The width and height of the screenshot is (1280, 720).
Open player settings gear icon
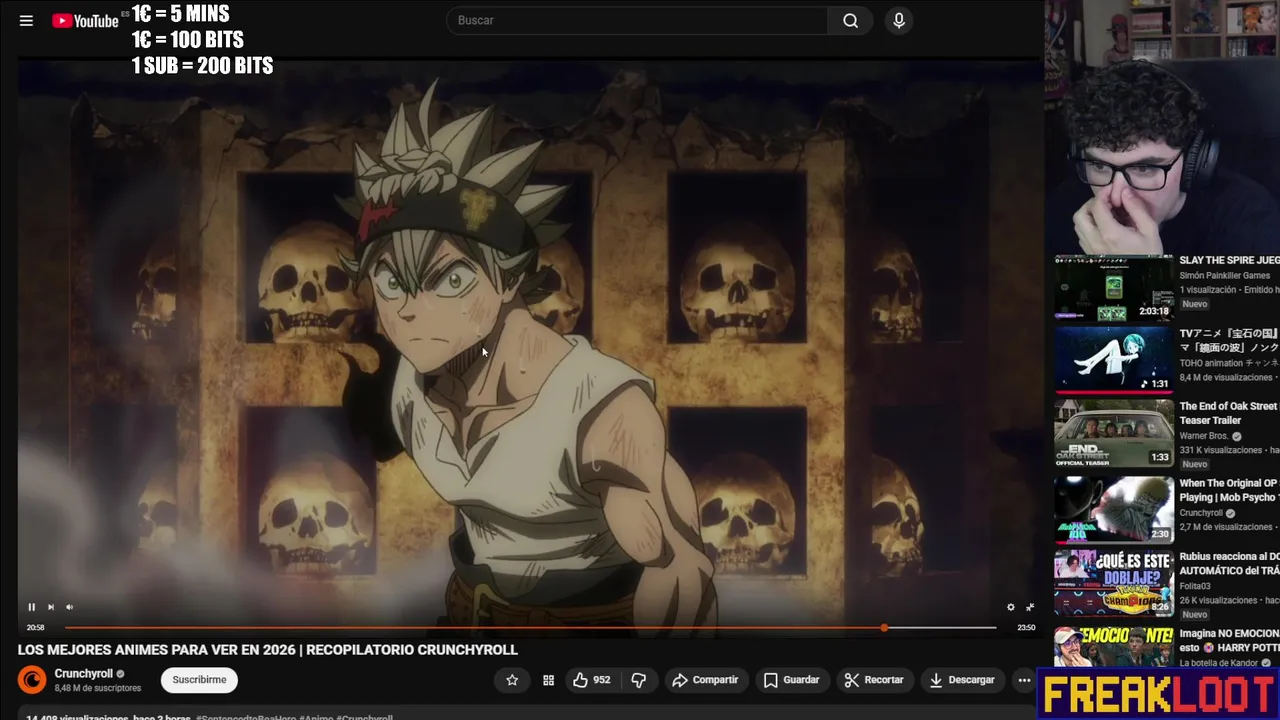[1011, 607]
